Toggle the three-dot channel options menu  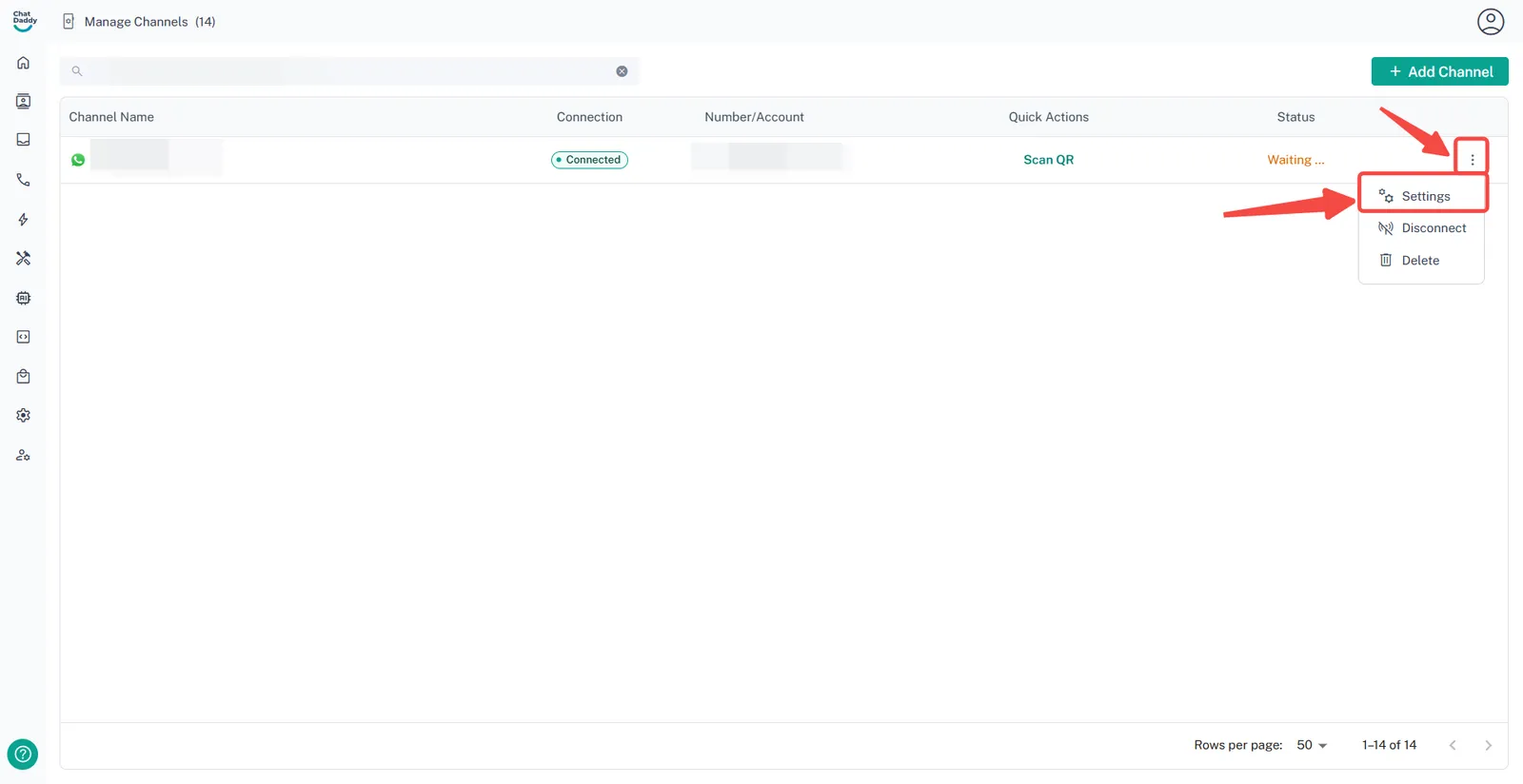coord(1472,160)
